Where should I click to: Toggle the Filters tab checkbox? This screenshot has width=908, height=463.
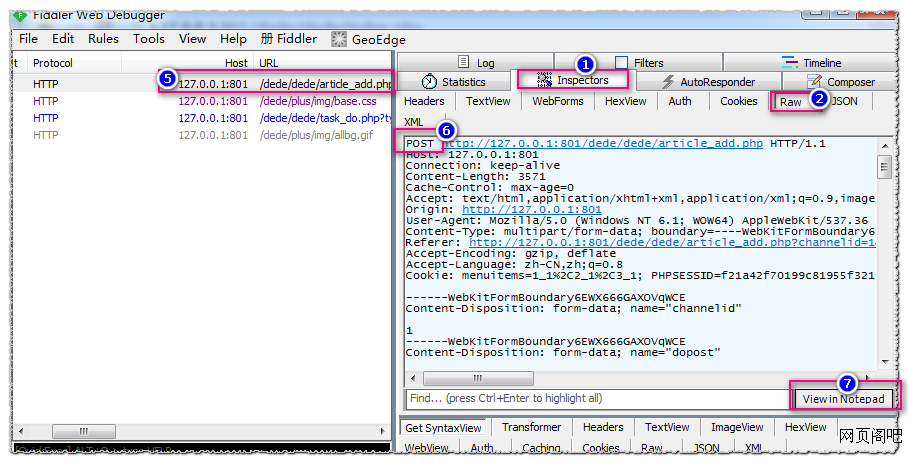click(621, 63)
